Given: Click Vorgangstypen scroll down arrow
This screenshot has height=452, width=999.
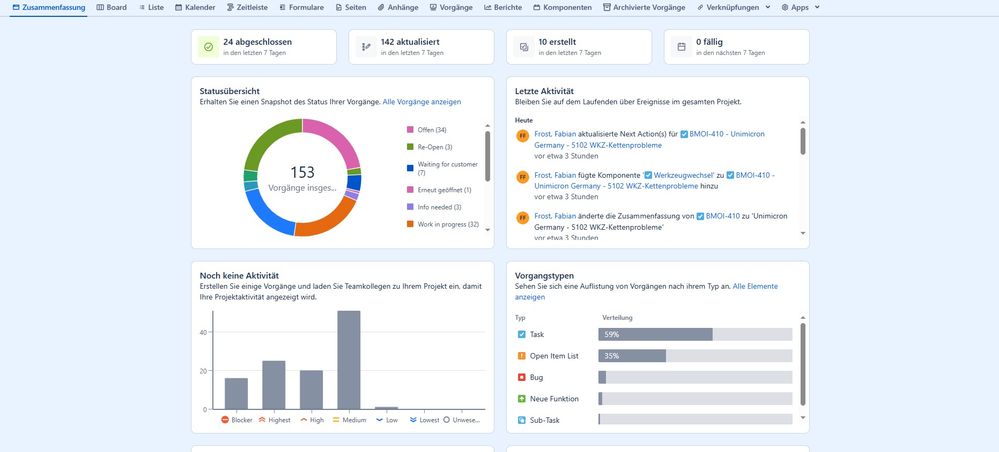Looking at the screenshot, I should 803,418.
